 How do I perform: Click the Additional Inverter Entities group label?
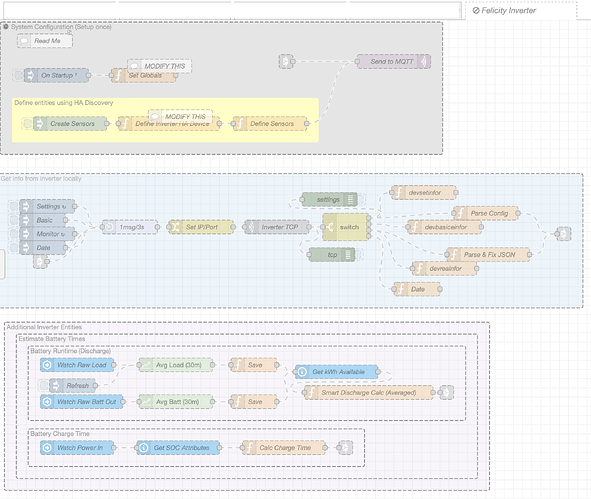(44, 327)
